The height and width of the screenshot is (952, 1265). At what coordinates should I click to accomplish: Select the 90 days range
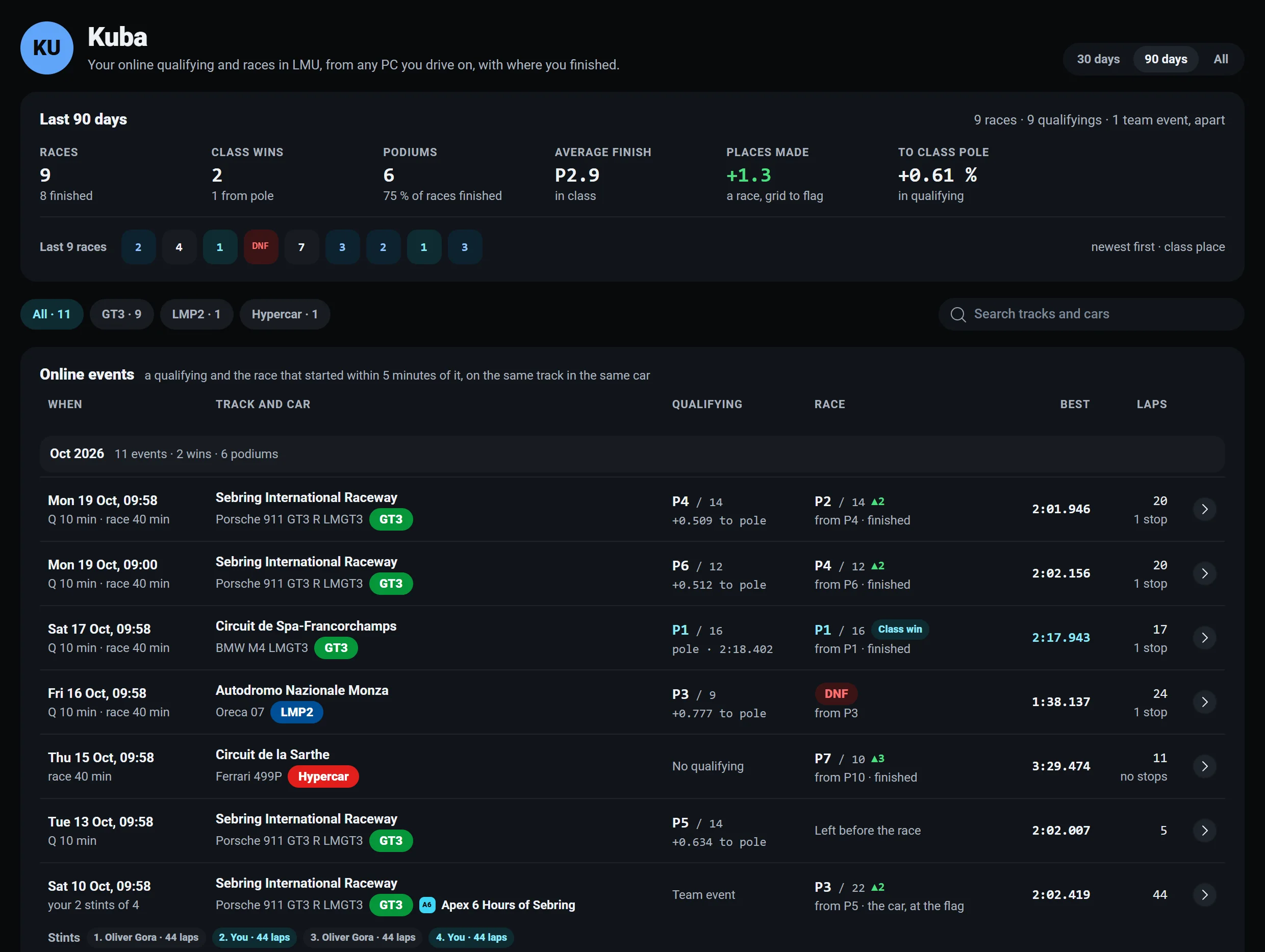point(1166,59)
